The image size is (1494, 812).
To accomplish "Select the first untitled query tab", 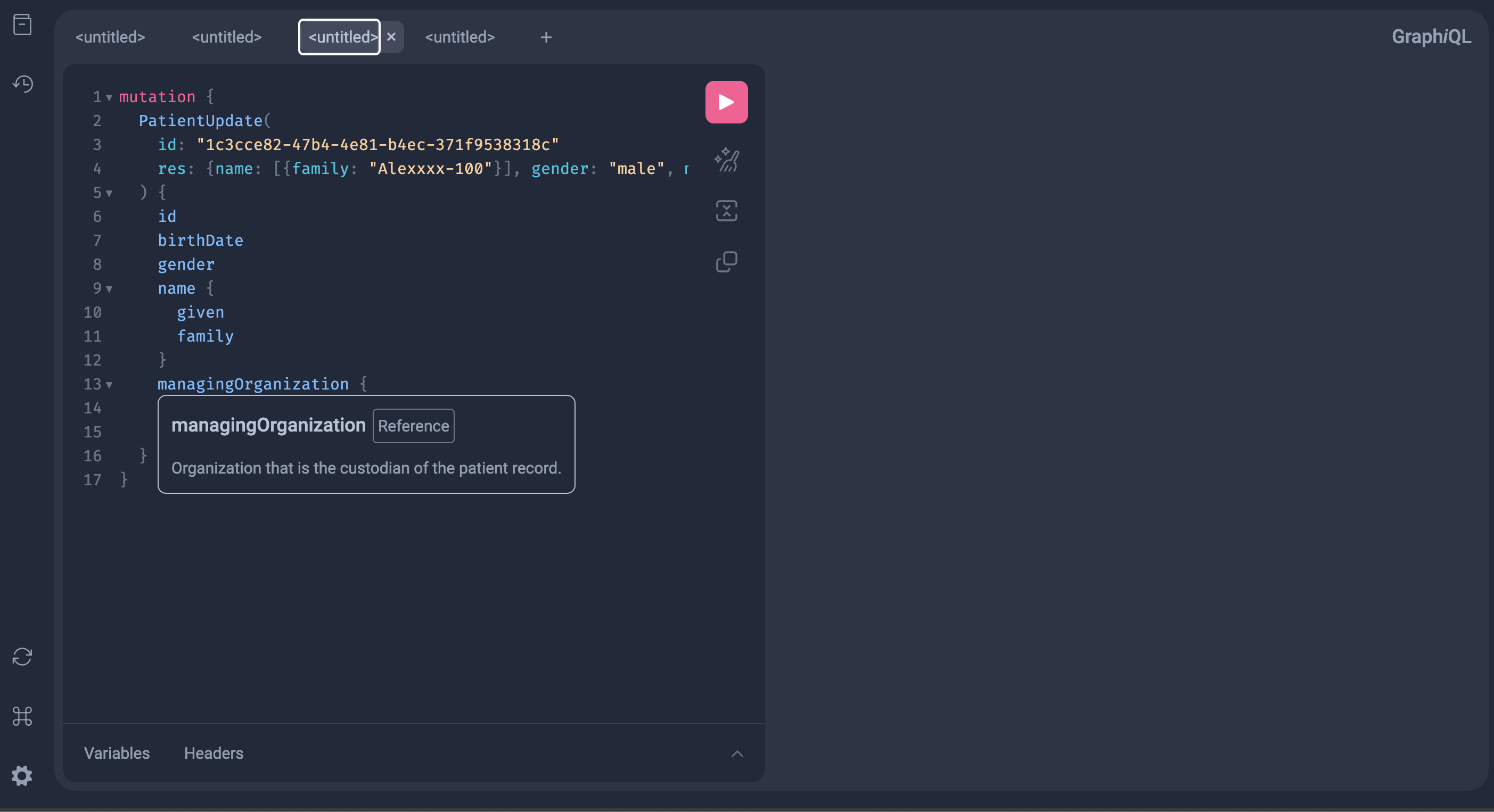I will click(110, 37).
